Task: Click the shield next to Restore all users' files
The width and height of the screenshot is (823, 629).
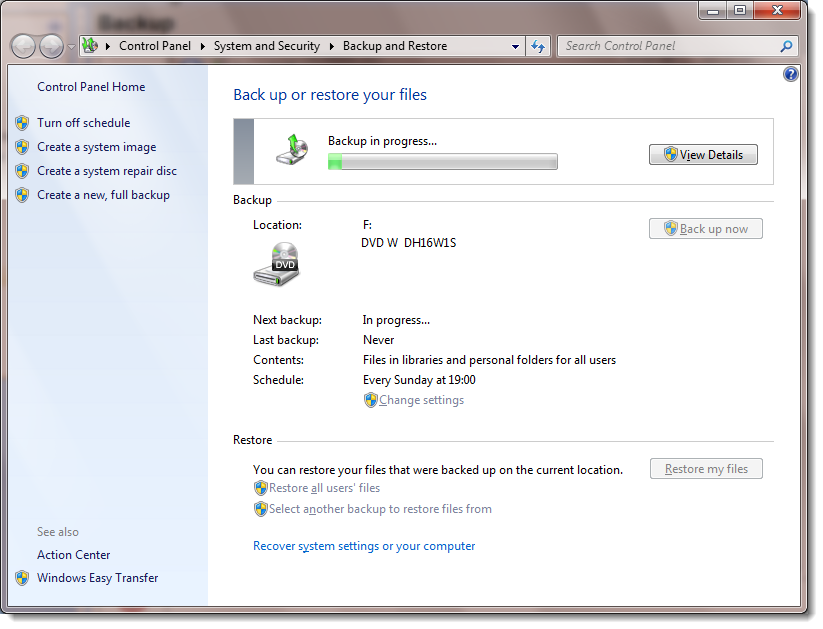Action: (259, 488)
